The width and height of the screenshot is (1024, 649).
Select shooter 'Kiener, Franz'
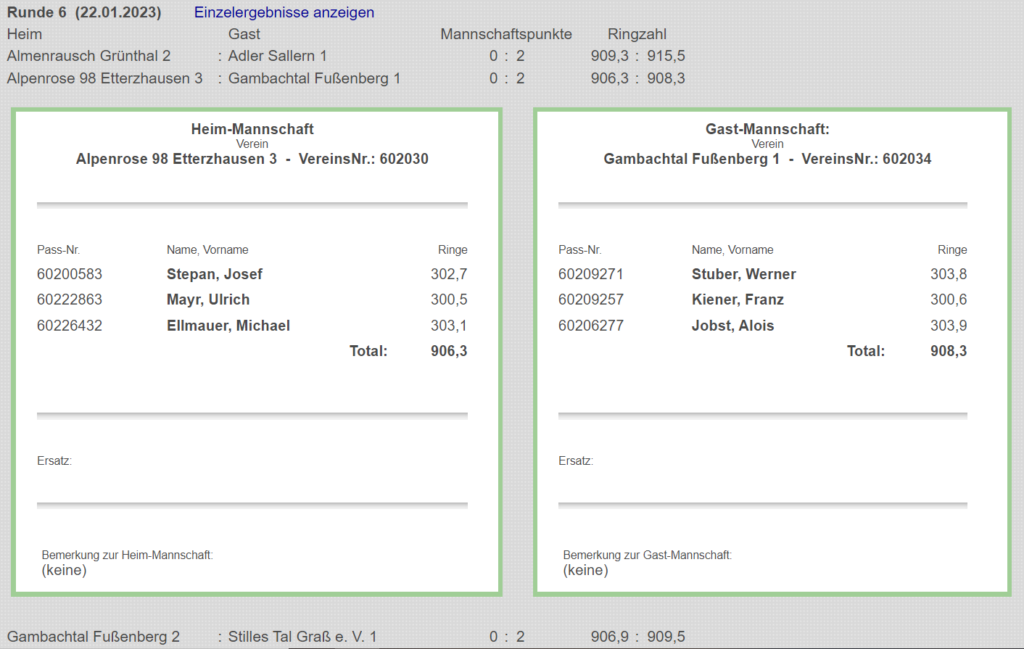click(737, 300)
